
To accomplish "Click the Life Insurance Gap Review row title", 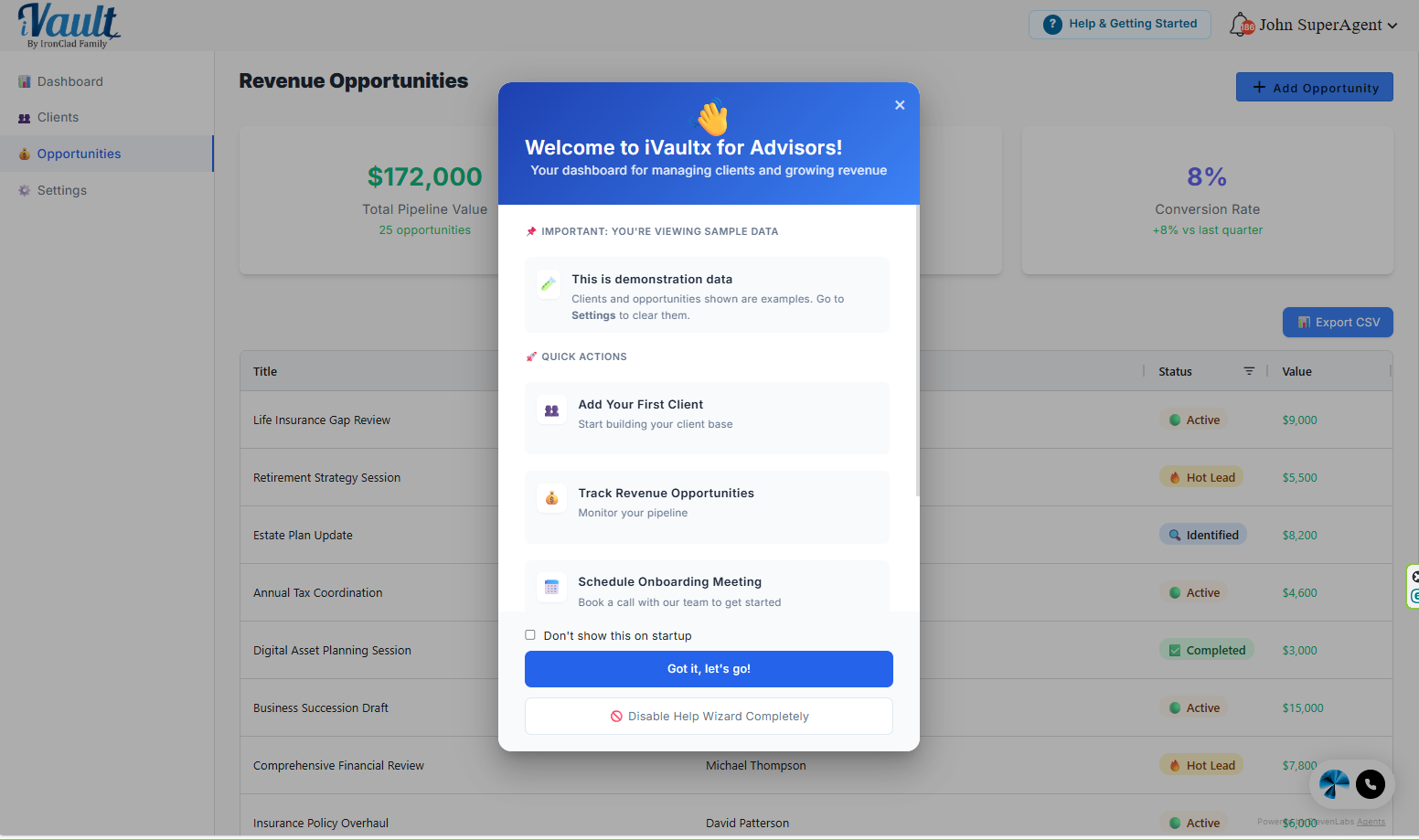I will 322,420.
